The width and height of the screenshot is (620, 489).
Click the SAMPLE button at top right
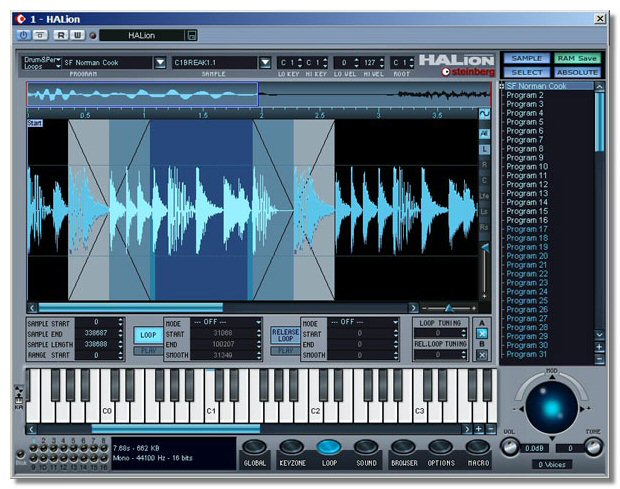coord(527,59)
